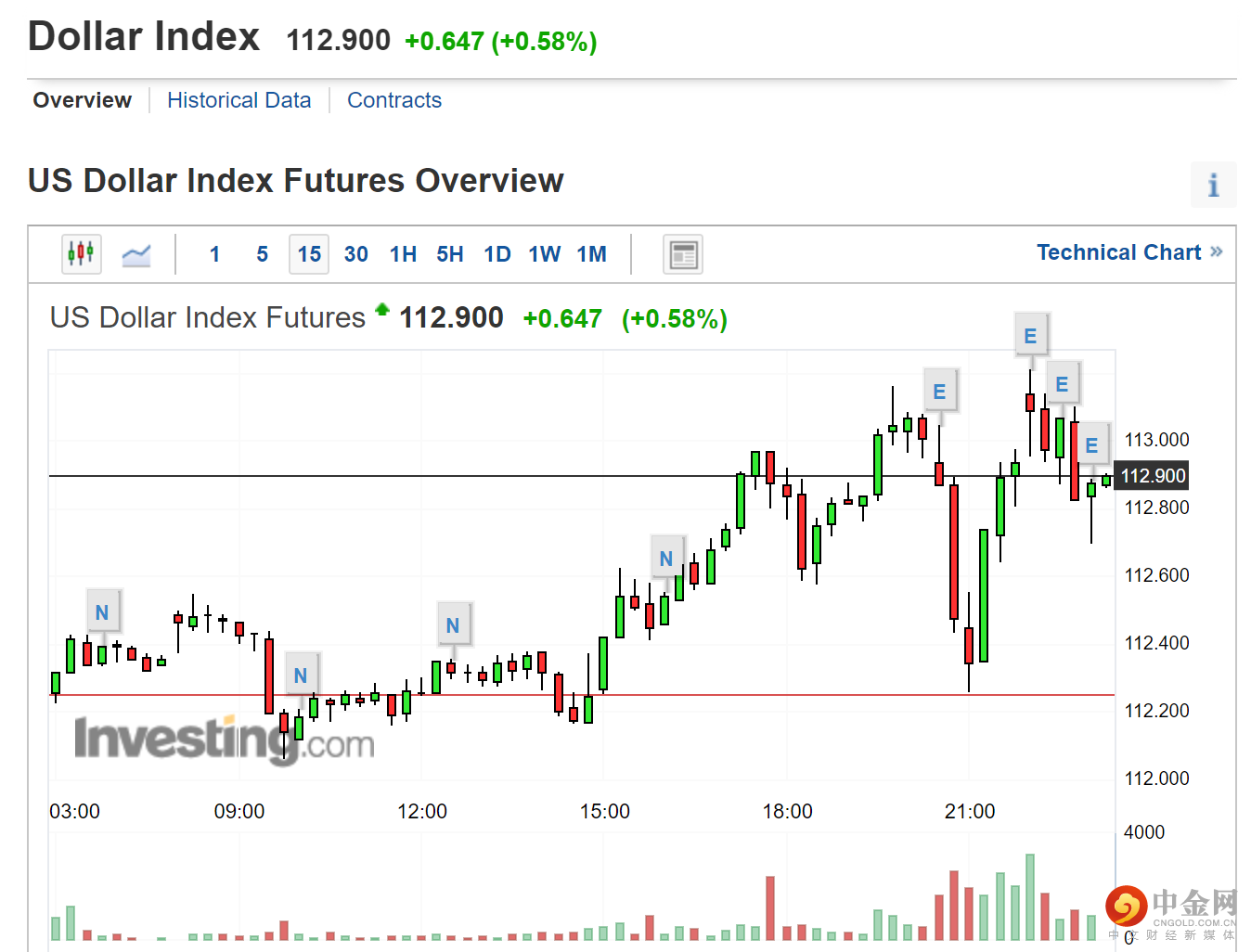Switch to area line chart type

136,254
